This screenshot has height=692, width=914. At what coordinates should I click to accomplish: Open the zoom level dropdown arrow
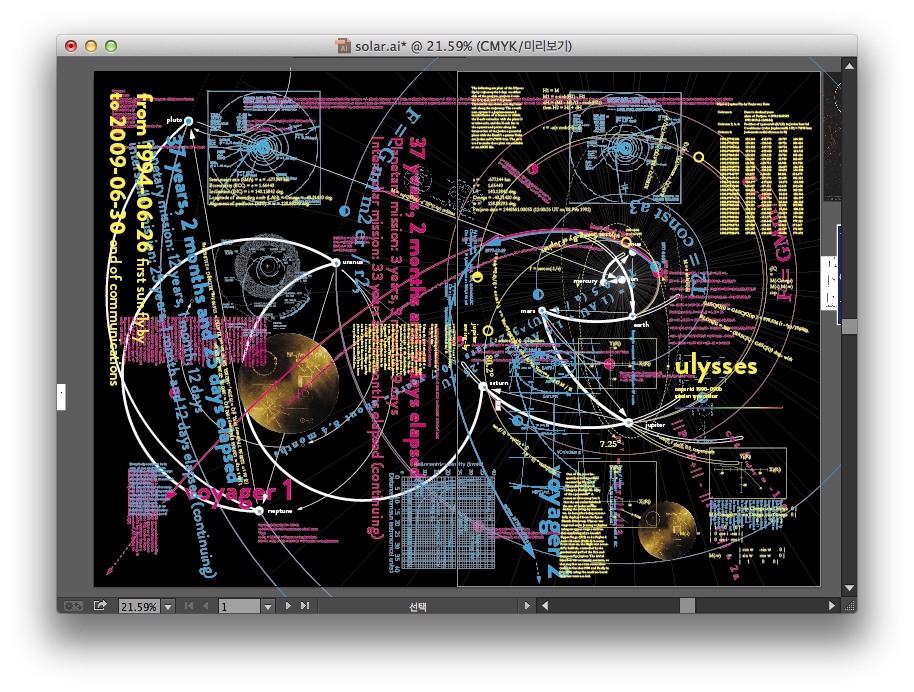[x=168, y=606]
